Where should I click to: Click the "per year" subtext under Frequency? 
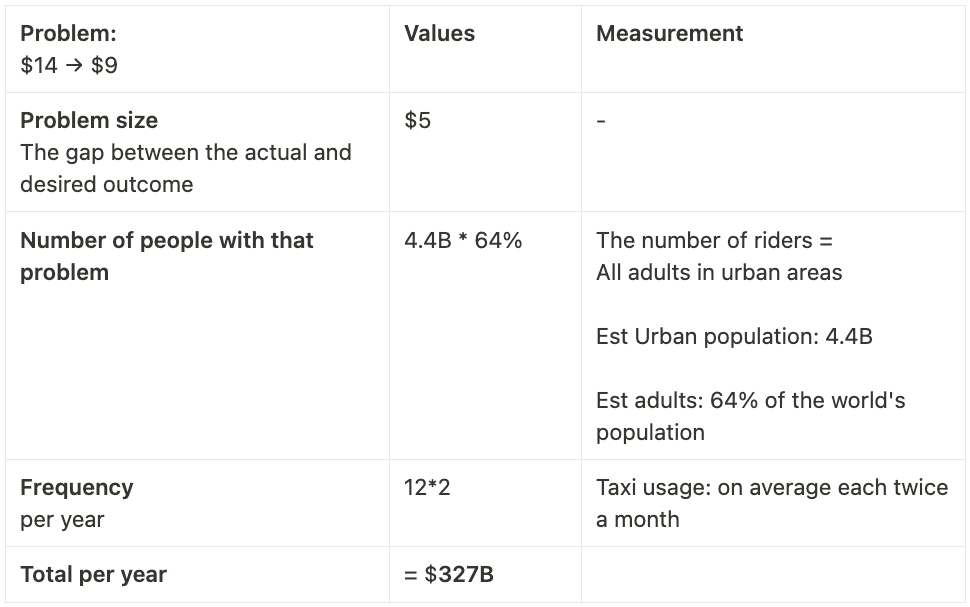[x=62, y=519]
